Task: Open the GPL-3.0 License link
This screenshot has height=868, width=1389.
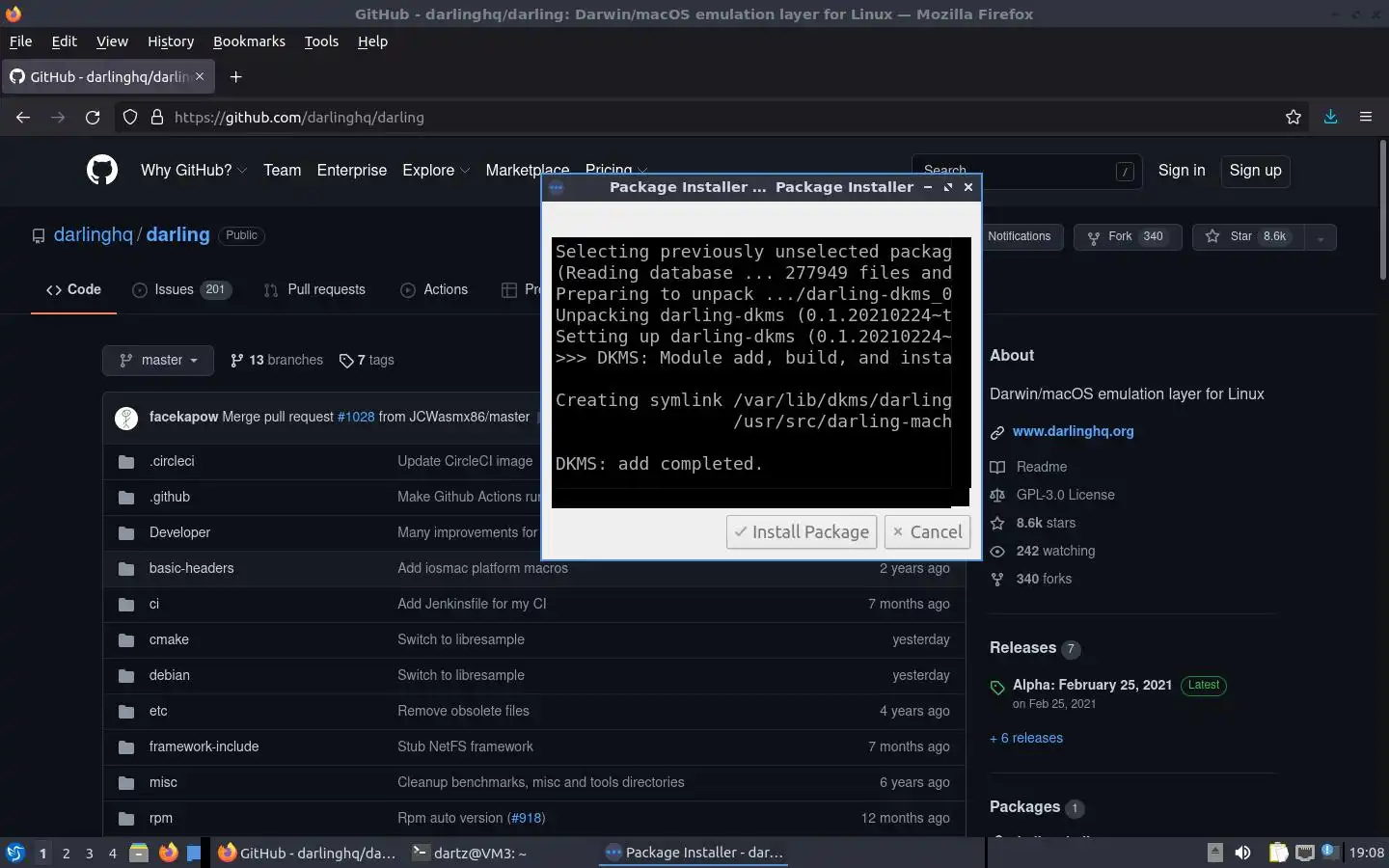Action: coord(1065,495)
